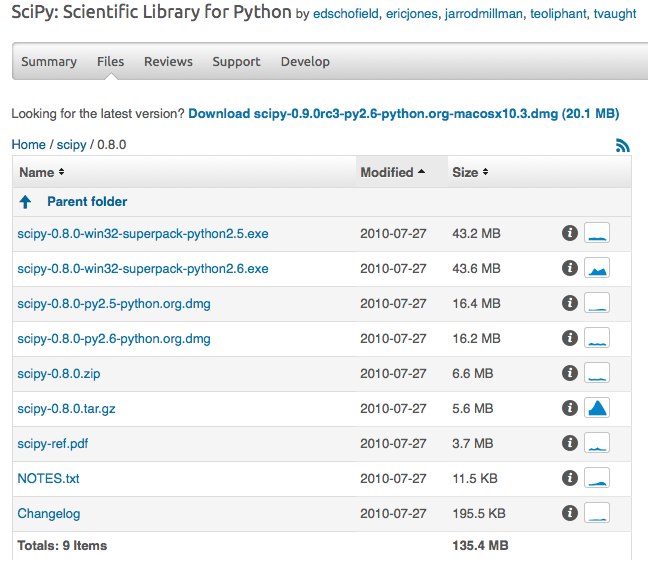Show info icon for scipy-ref.pdf

click(569, 443)
